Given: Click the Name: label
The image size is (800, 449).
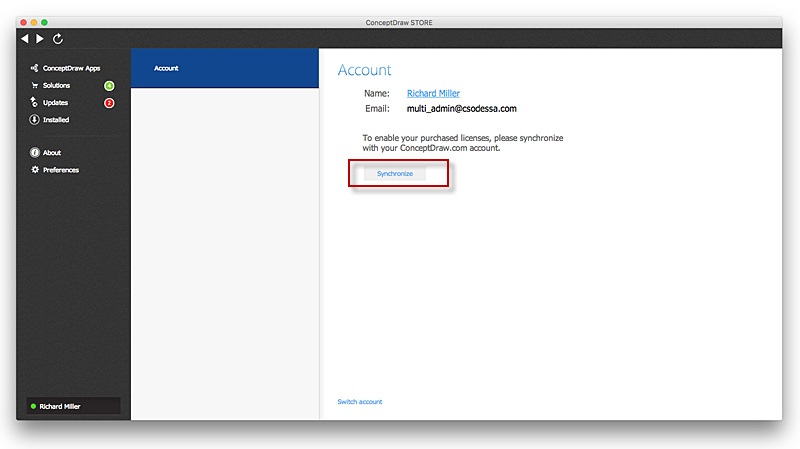Looking at the screenshot, I should pyautogui.click(x=377, y=93).
